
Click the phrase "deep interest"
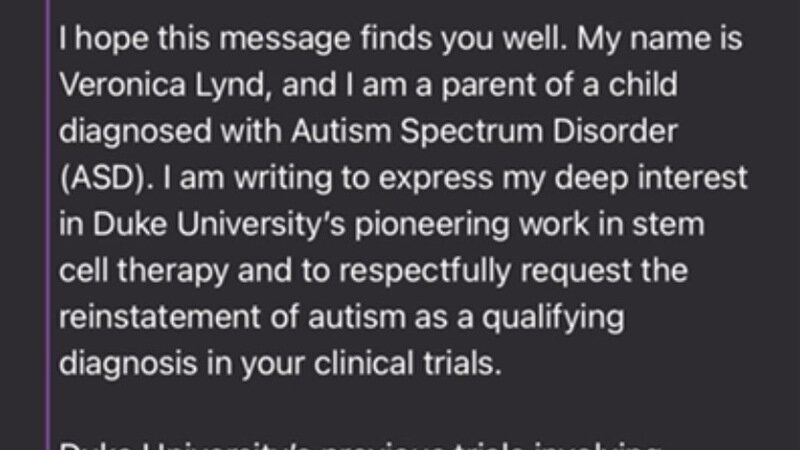651,178
